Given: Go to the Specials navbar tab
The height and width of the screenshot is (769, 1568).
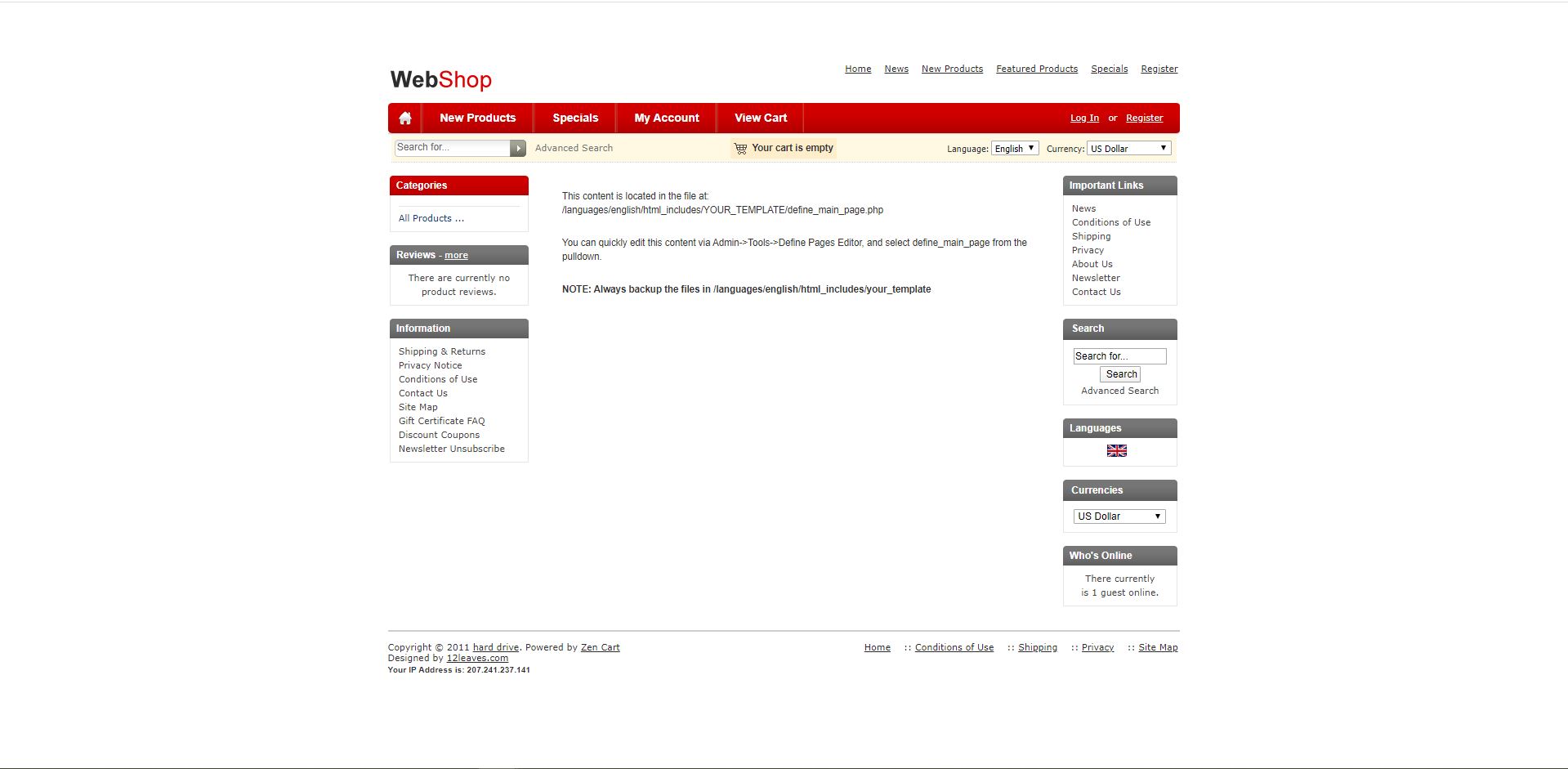Looking at the screenshot, I should pyautogui.click(x=575, y=118).
